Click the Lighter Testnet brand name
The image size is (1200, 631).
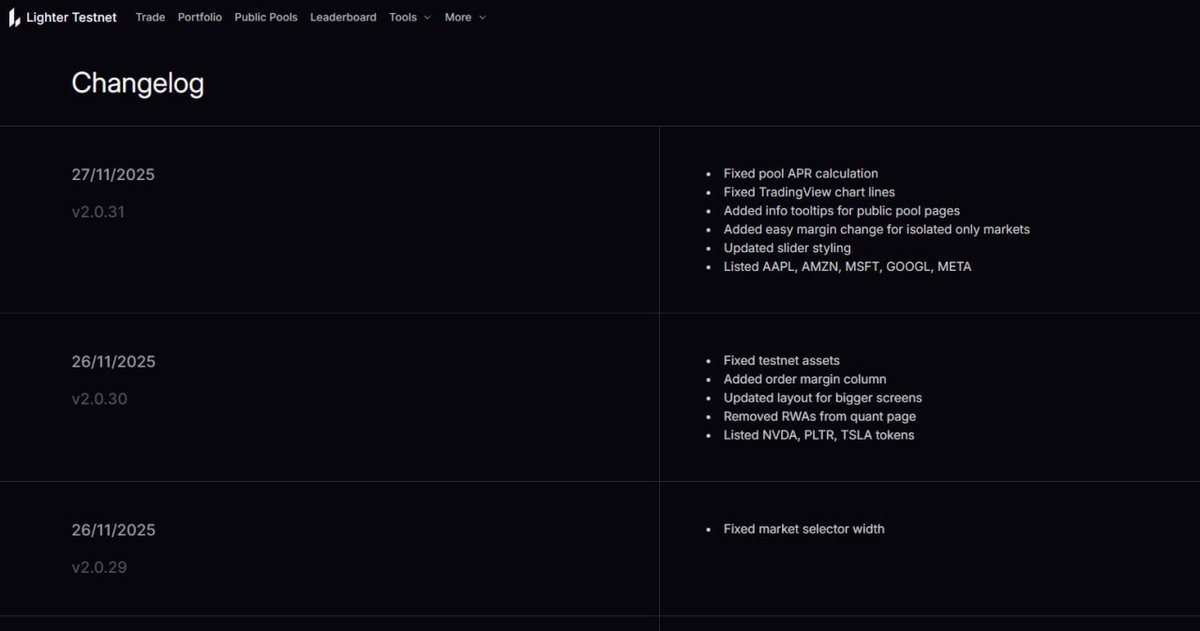(71, 17)
